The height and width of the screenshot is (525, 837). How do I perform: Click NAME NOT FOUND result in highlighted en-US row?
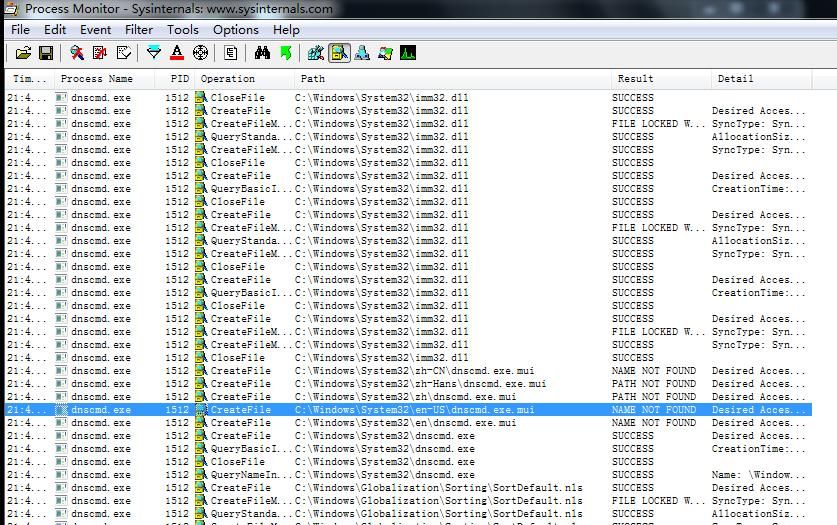pos(654,410)
